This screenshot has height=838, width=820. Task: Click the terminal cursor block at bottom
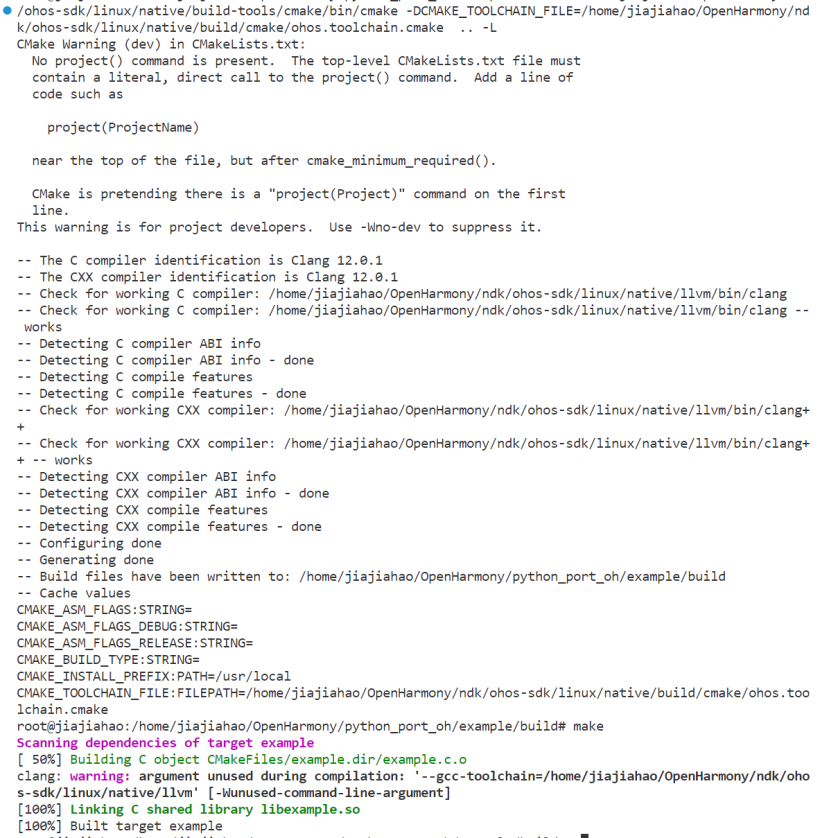[x=585, y=835]
